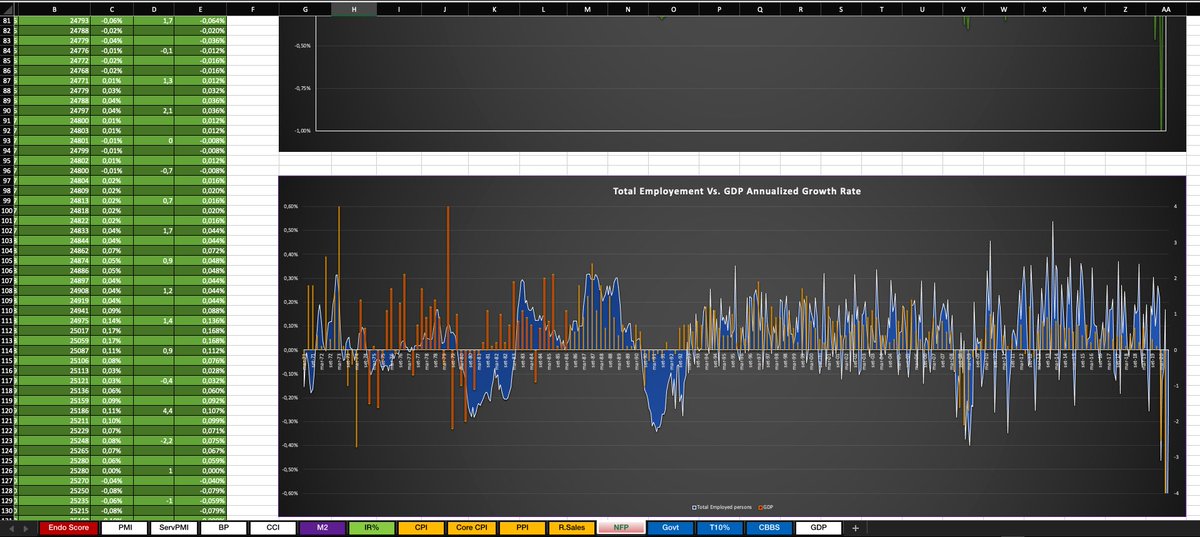Select column E header
This screenshot has width=1200, height=537.
coord(202,8)
